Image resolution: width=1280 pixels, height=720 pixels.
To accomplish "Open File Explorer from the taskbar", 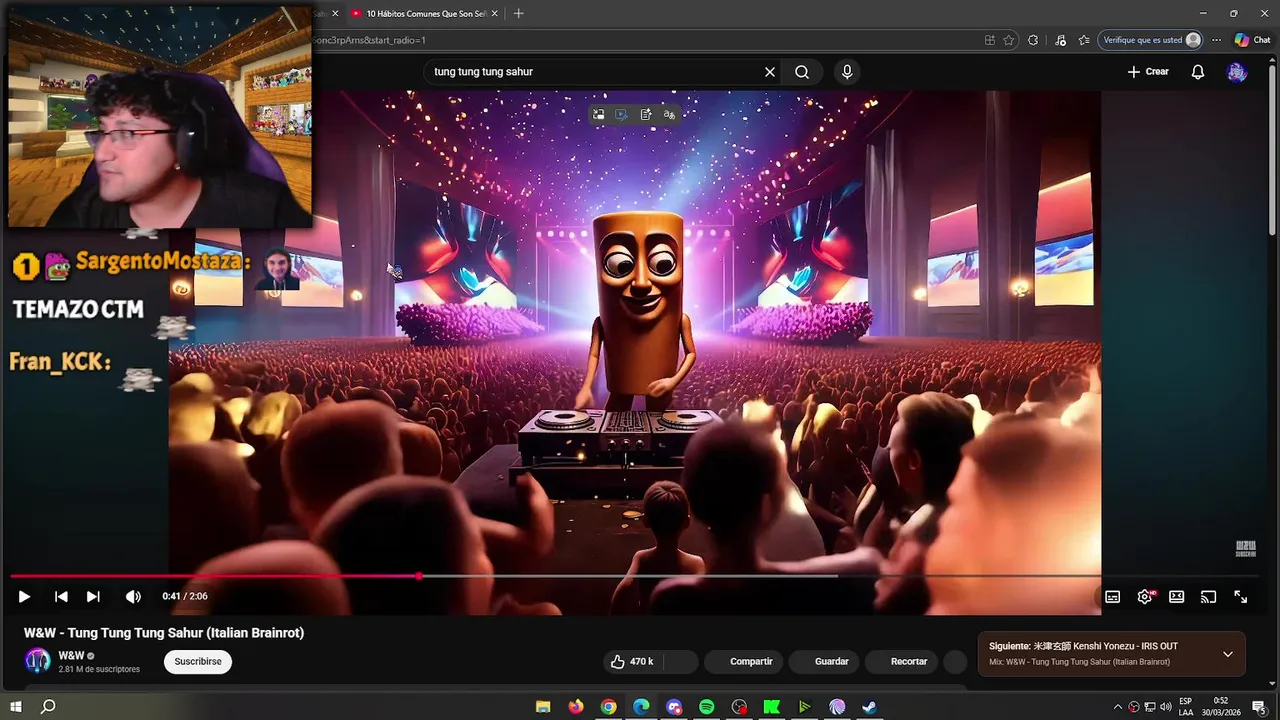I will point(543,707).
